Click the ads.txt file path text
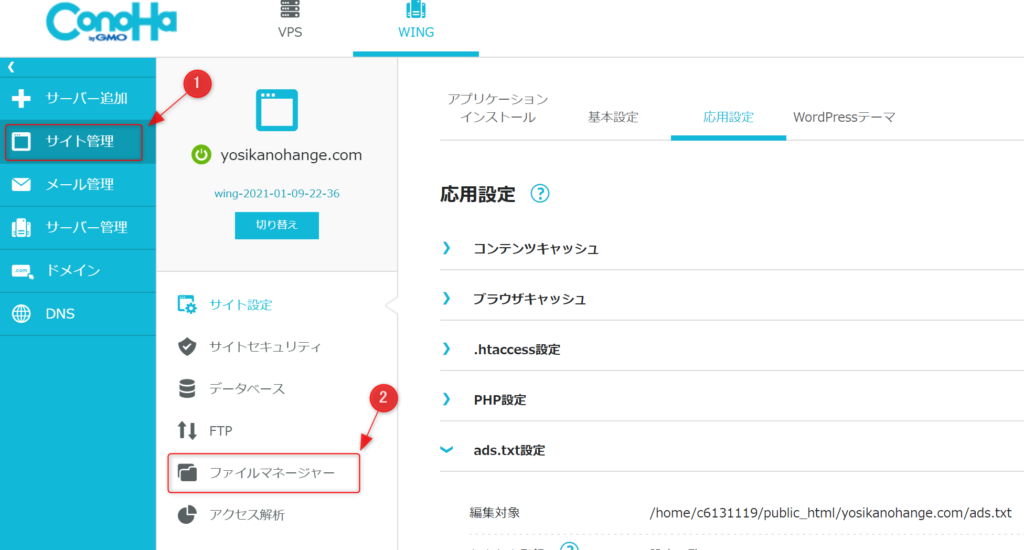The width and height of the screenshot is (1024, 550). (830, 513)
